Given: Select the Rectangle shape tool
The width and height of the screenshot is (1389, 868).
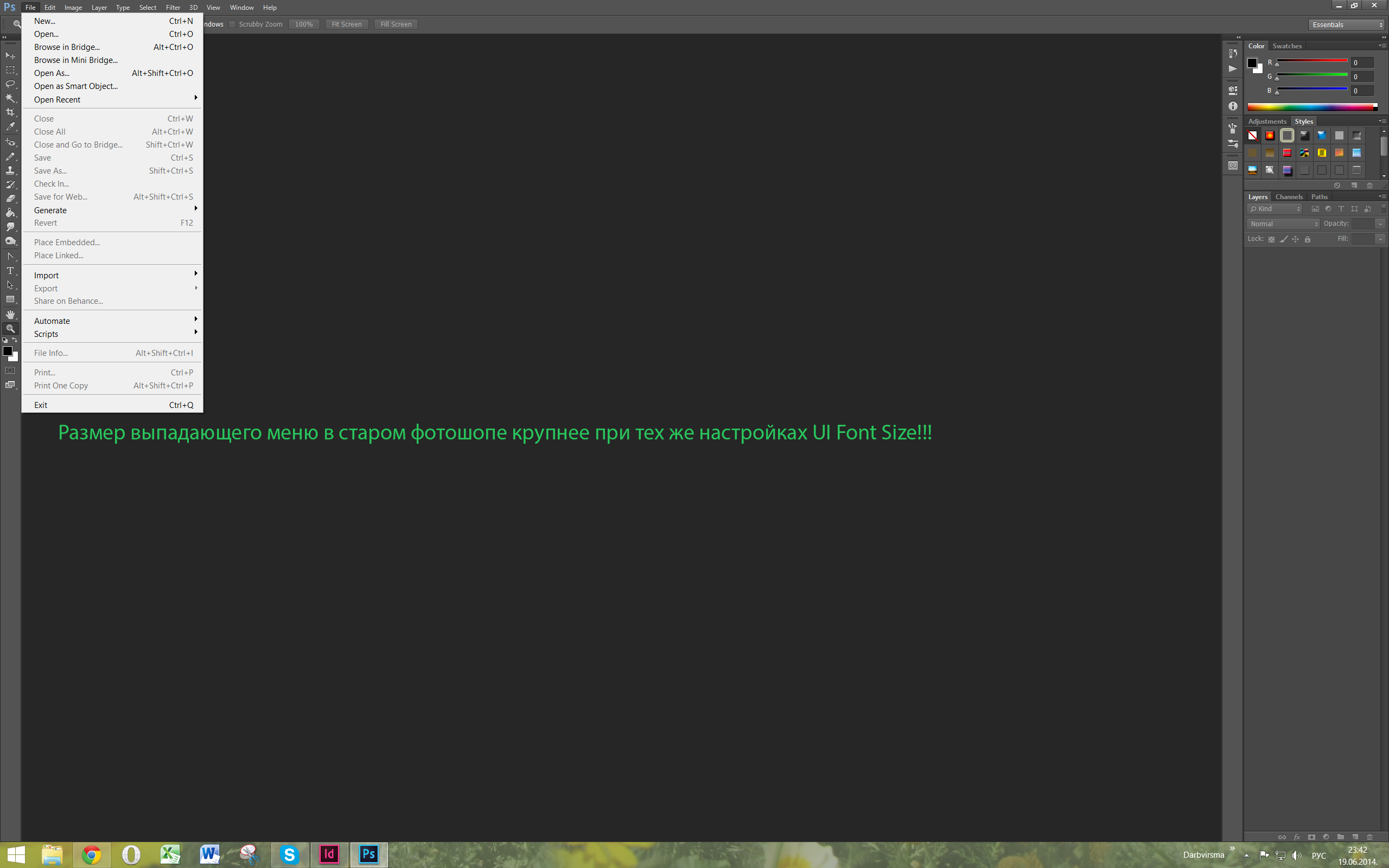Looking at the screenshot, I should [x=10, y=299].
